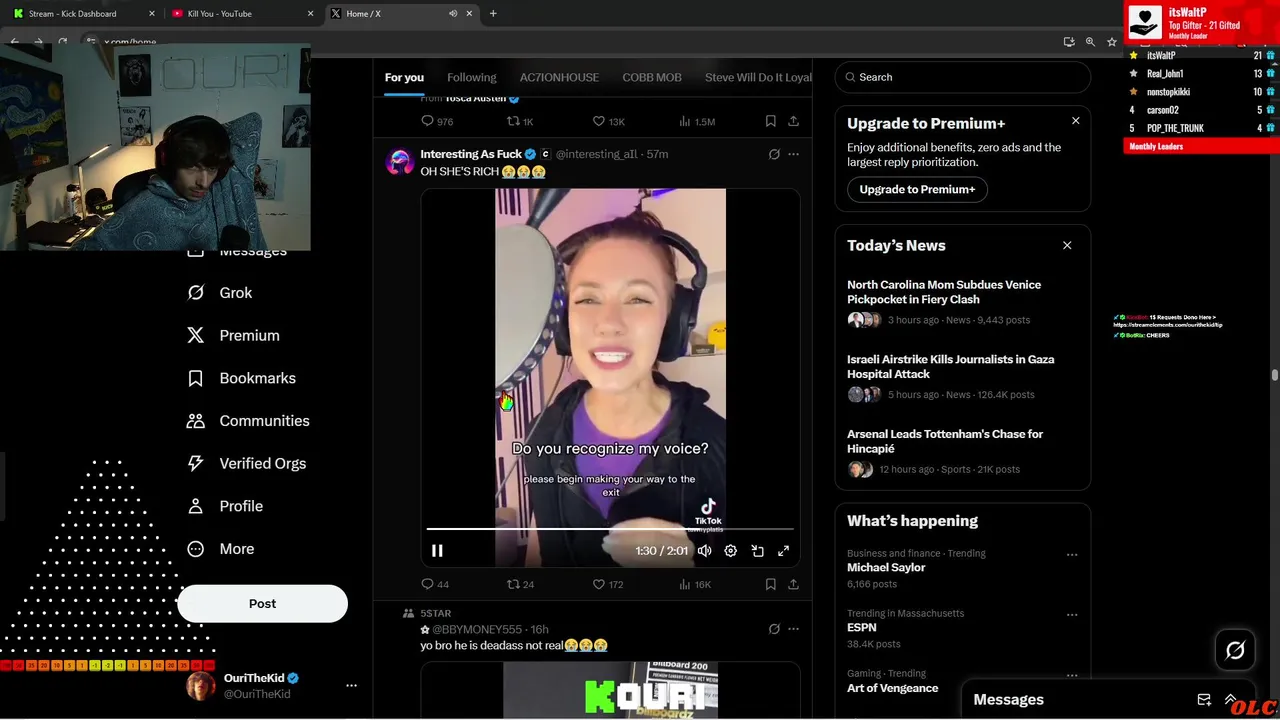The width and height of the screenshot is (1280, 720).
Task: Open Communities in the sidebar
Action: click(x=248, y=421)
